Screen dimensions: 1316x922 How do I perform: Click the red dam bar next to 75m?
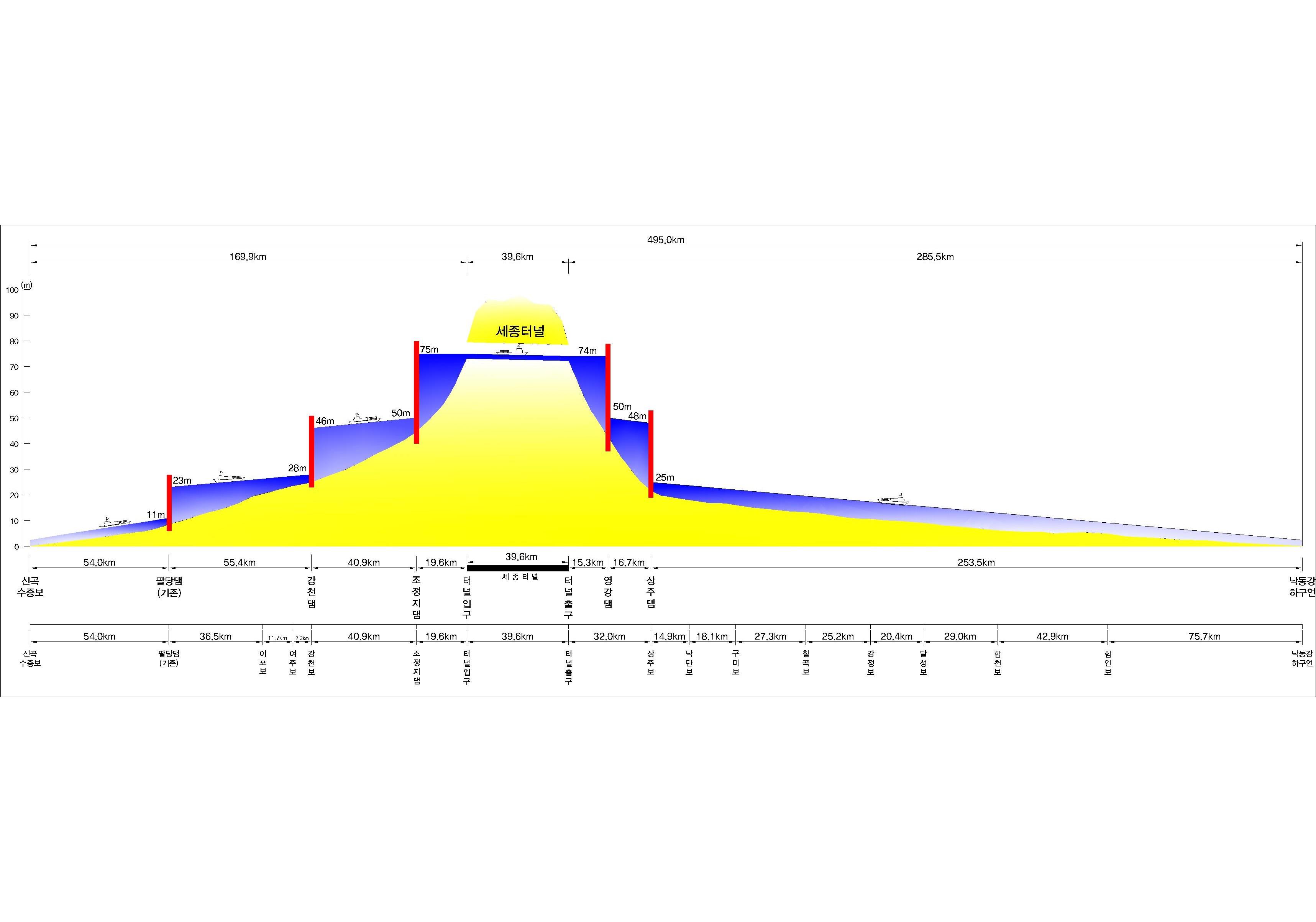[417, 392]
